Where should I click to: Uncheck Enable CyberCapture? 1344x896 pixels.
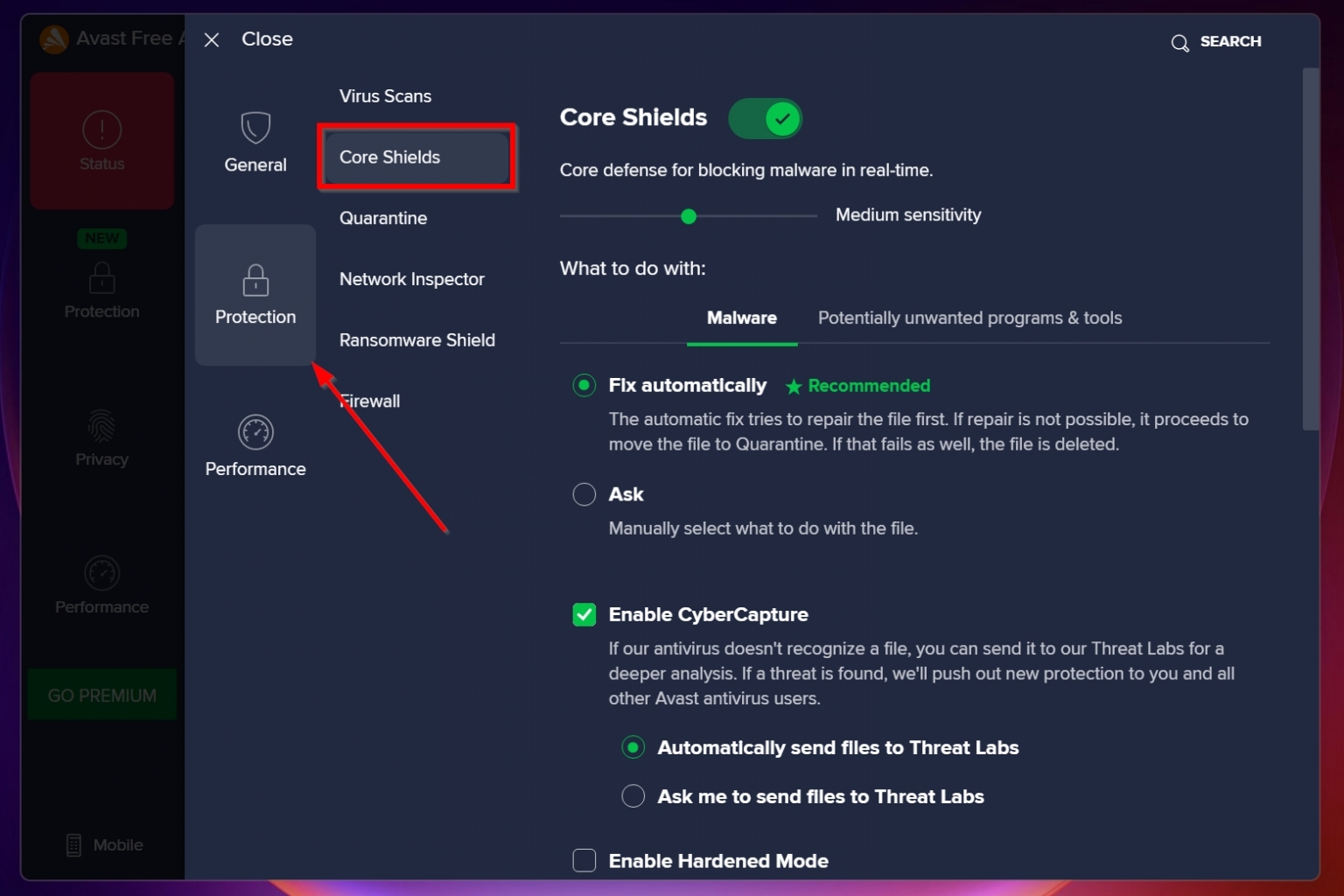(584, 614)
